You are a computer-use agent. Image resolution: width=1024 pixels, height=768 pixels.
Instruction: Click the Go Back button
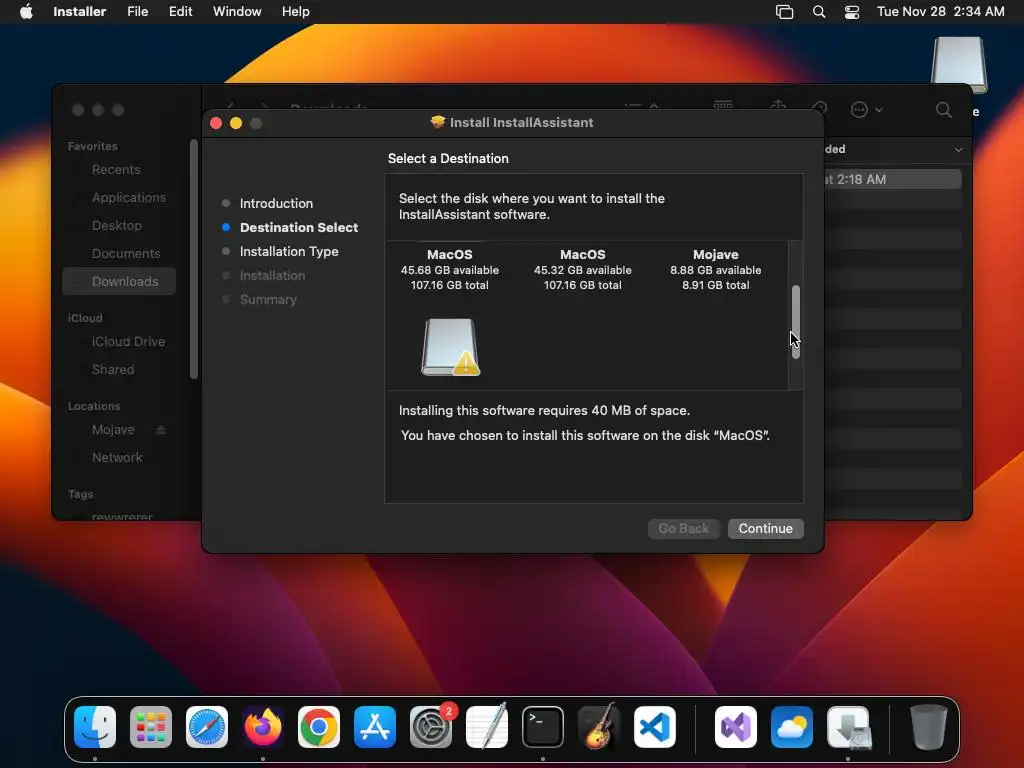(683, 528)
